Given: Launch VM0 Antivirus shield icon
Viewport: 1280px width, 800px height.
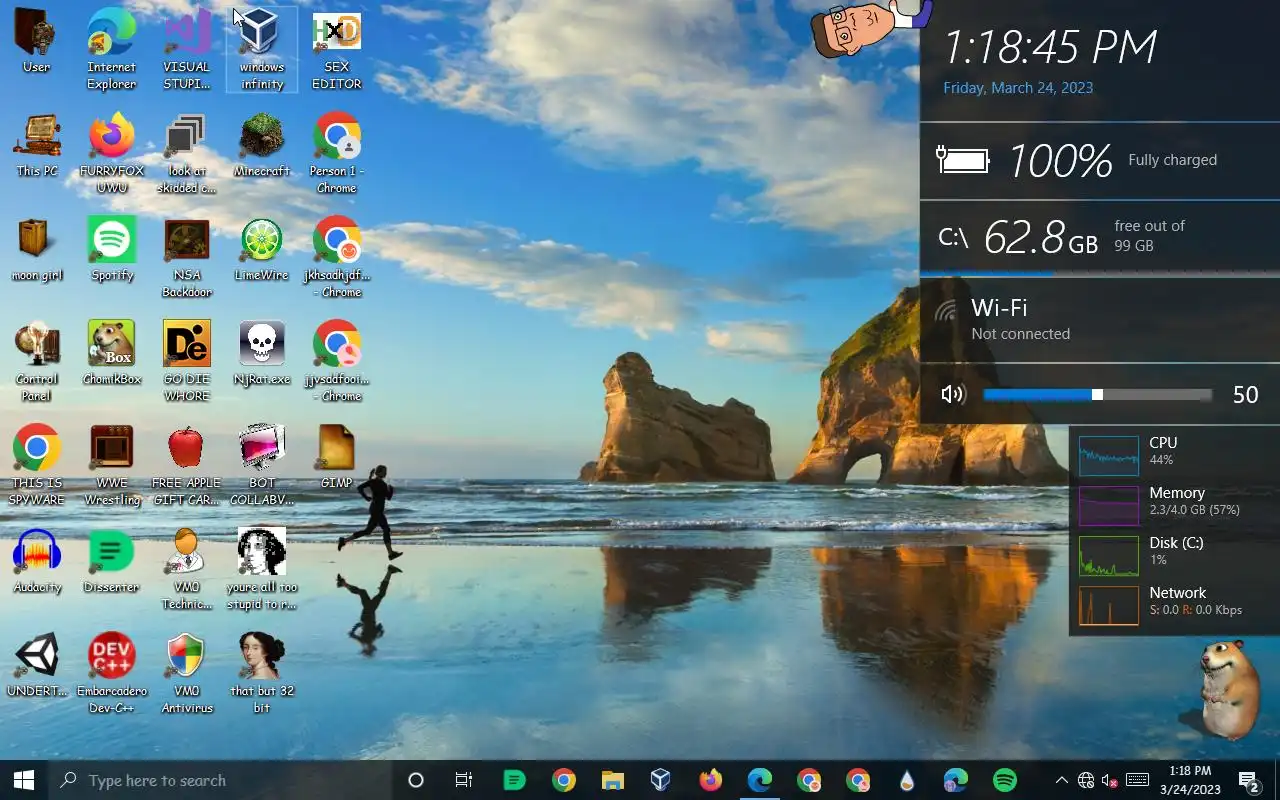Looking at the screenshot, I should pos(187,673).
